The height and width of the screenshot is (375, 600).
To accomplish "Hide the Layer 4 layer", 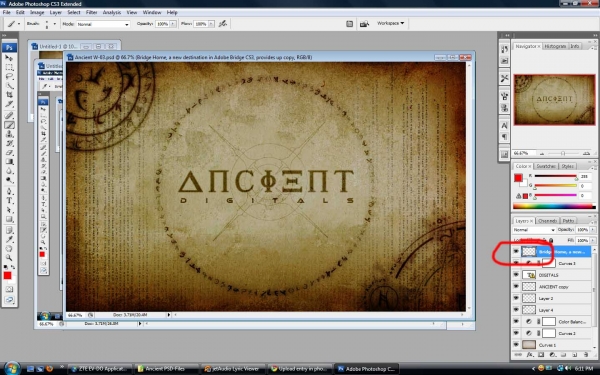I will pos(516,309).
